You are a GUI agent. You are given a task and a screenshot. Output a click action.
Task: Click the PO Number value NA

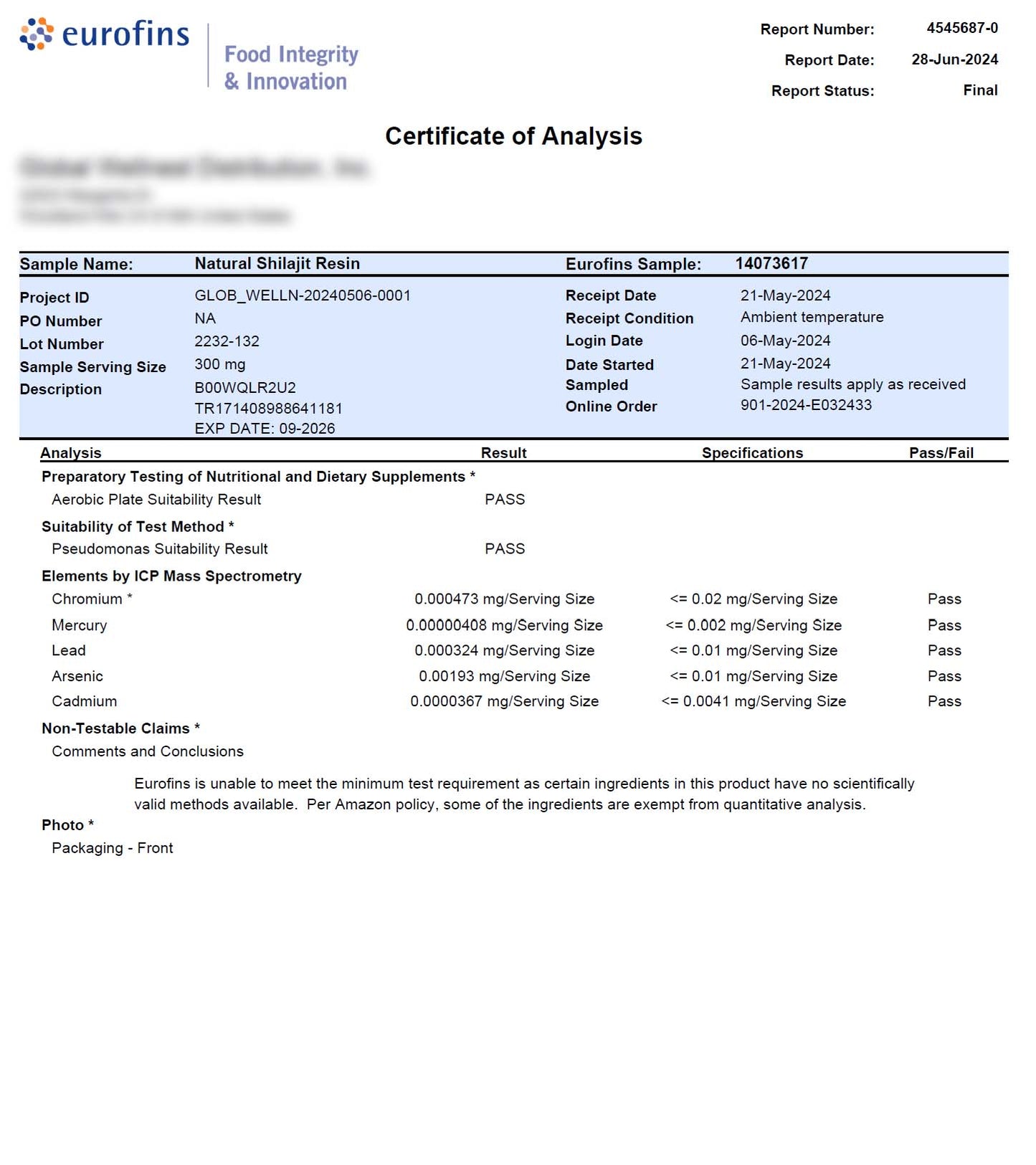pos(205,318)
